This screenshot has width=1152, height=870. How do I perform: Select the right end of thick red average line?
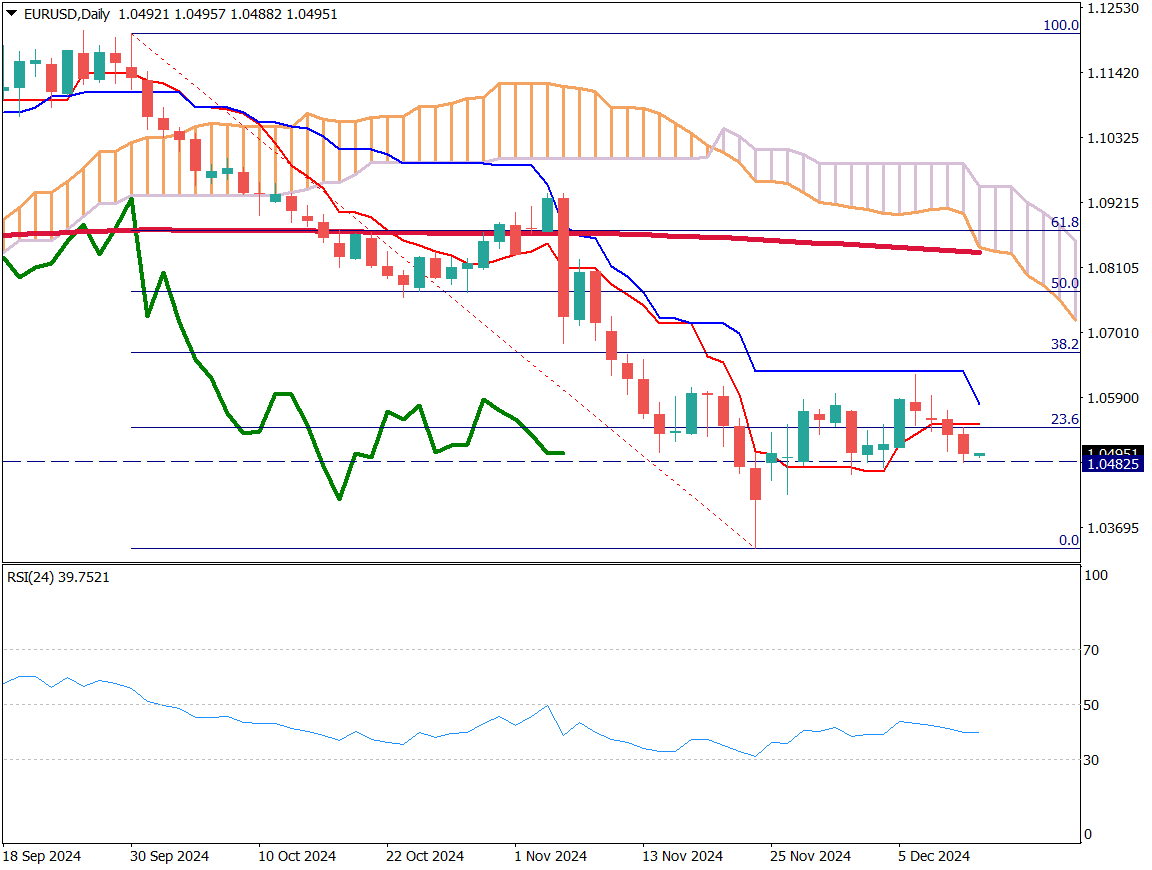(x=978, y=252)
